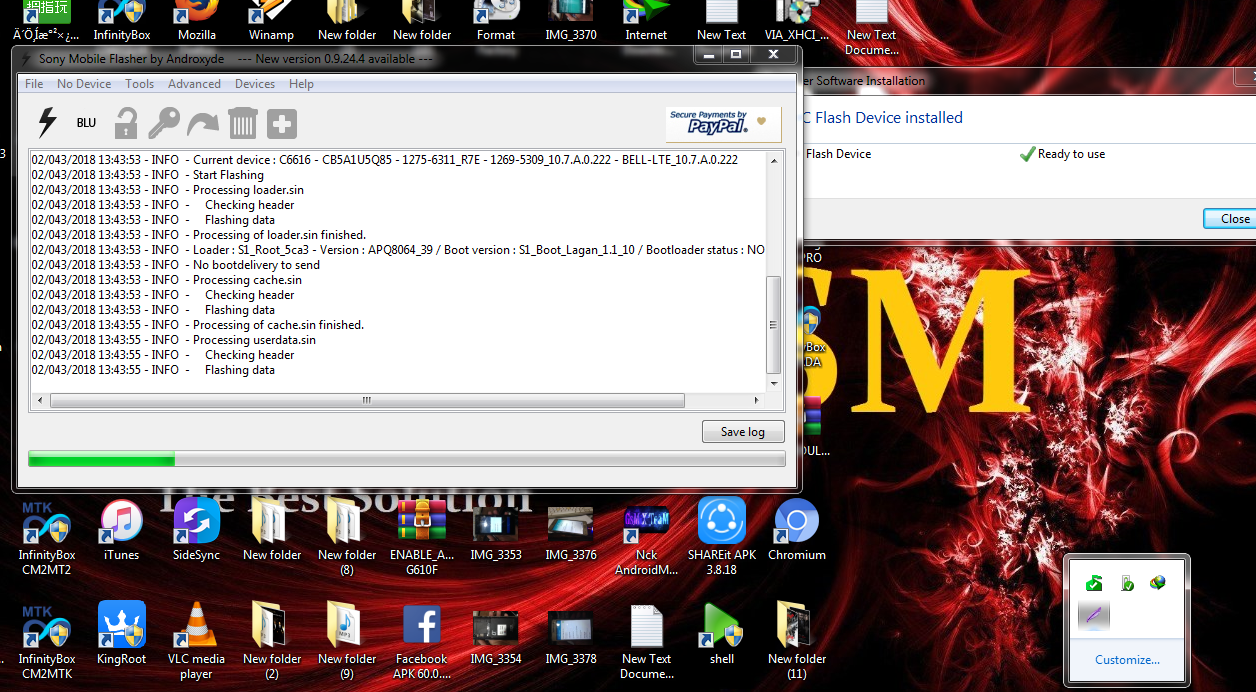Open the InfinityBox CM2MTK shortcut

tap(47, 640)
